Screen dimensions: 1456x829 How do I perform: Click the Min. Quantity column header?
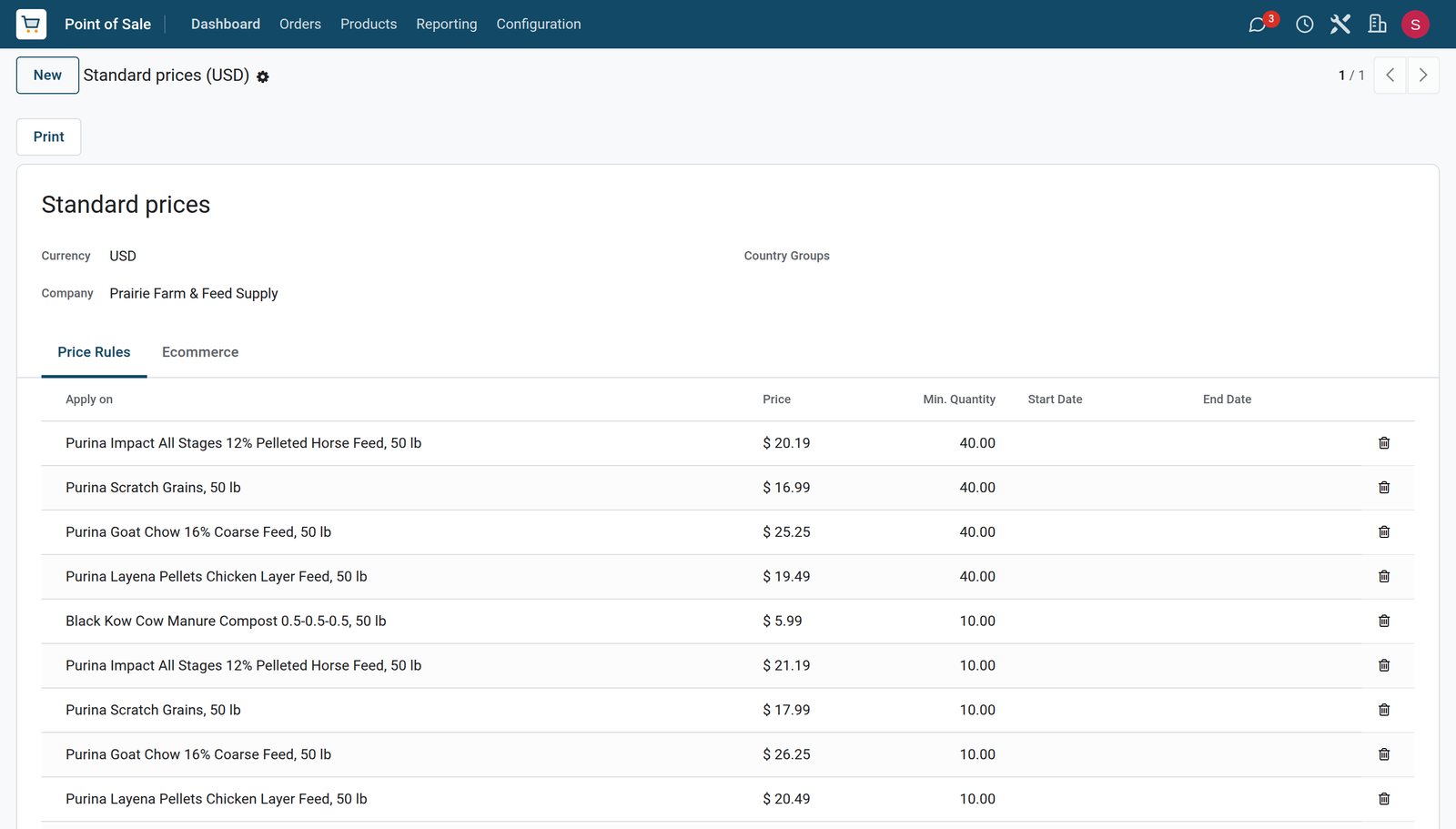(959, 400)
